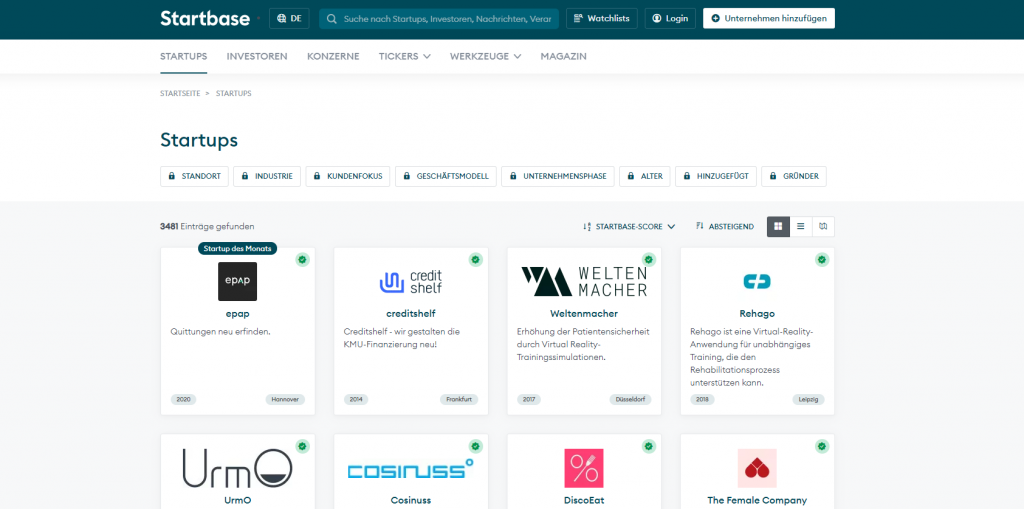This screenshot has height=509, width=1024.
Task: Click The Female Company logo icon
Action: click(x=758, y=468)
